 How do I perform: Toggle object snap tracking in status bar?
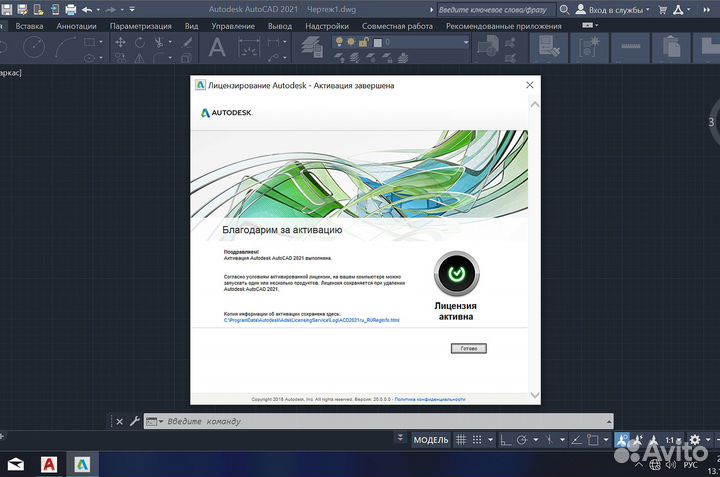click(x=576, y=440)
